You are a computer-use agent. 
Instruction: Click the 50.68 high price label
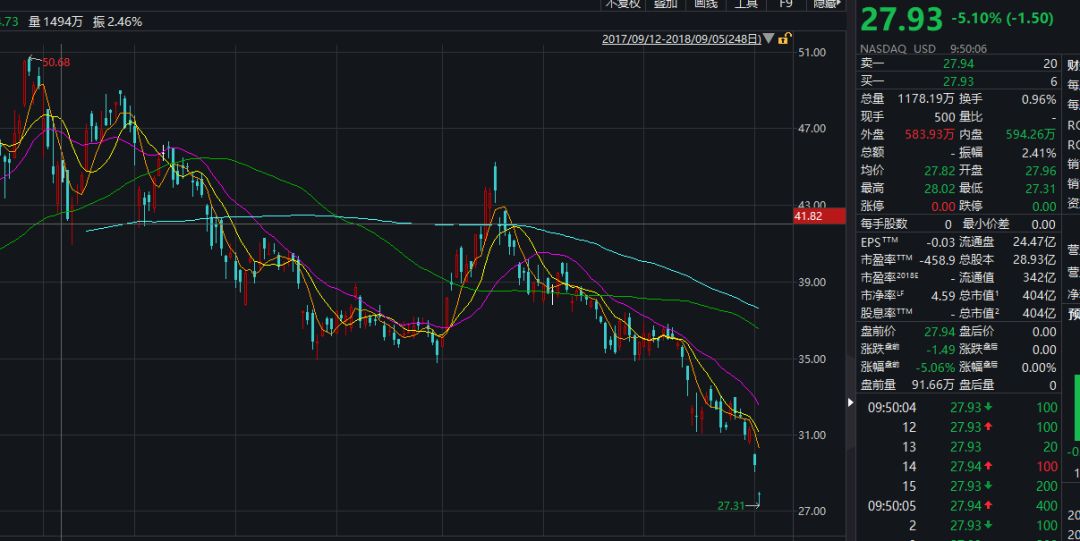pyautogui.click(x=56, y=63)
